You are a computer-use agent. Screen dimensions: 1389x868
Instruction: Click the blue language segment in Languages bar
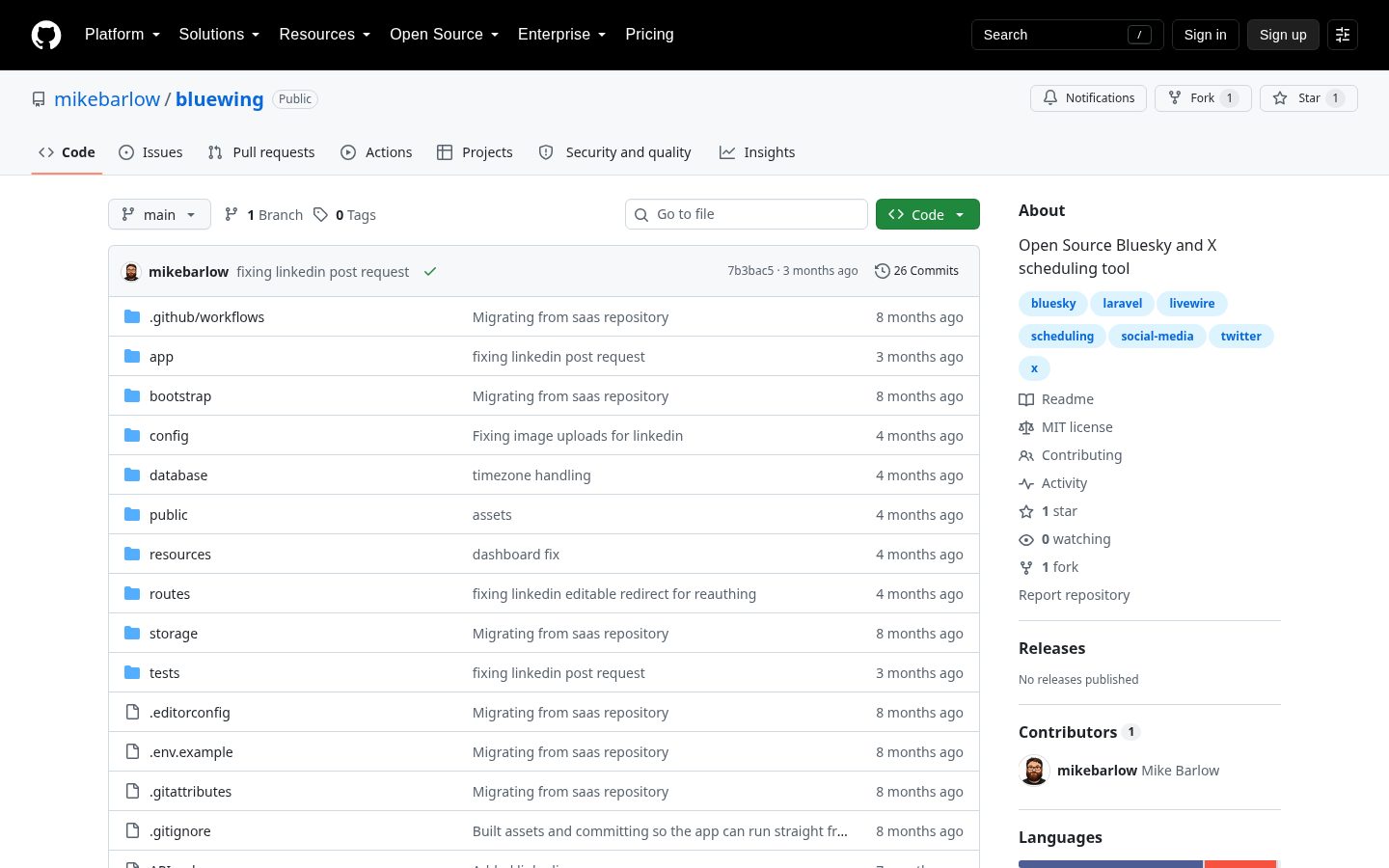click(1111, 864)
